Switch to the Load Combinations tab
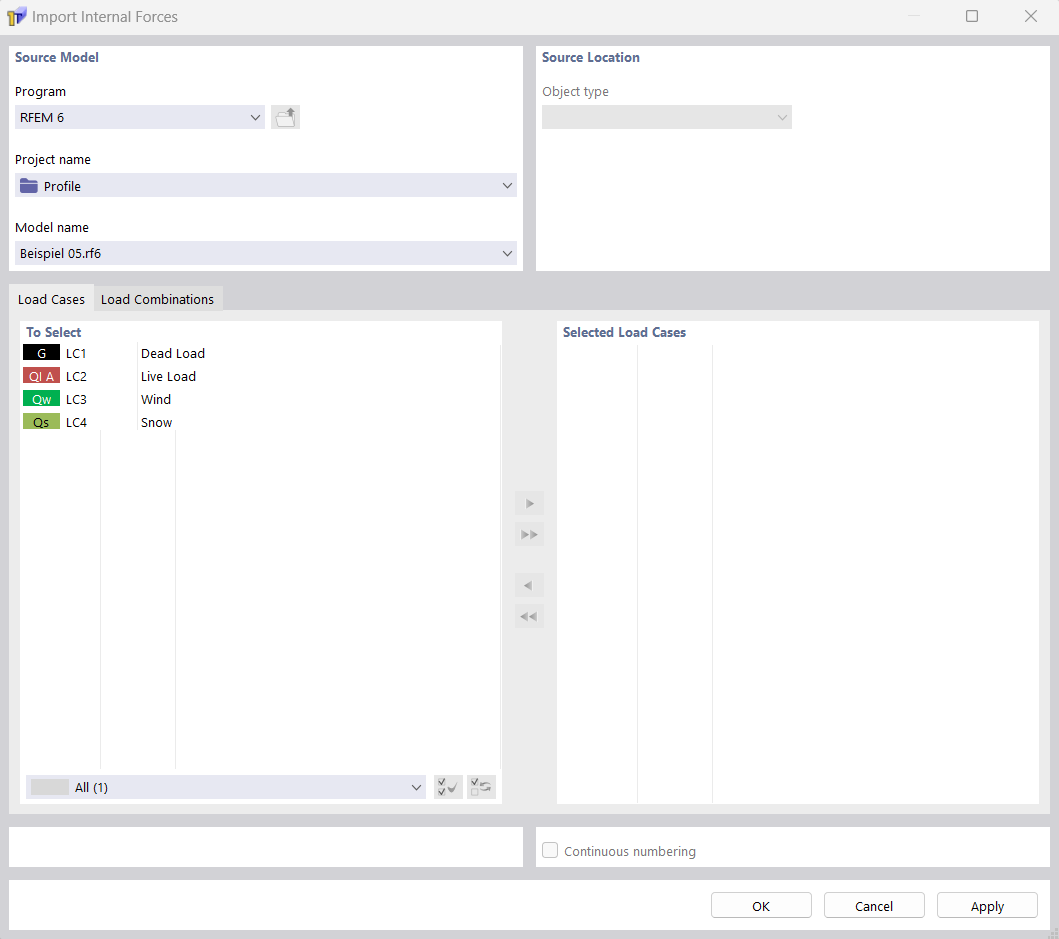Image resolution: width=1059 pixels, height=939 pixels. [158, 299]
